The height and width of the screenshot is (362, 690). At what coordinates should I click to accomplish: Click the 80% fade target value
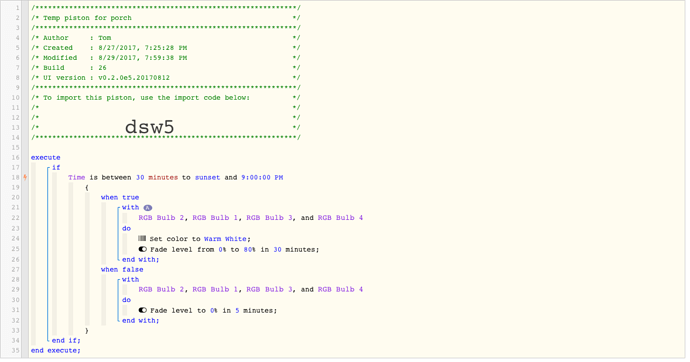pos(250,249)
